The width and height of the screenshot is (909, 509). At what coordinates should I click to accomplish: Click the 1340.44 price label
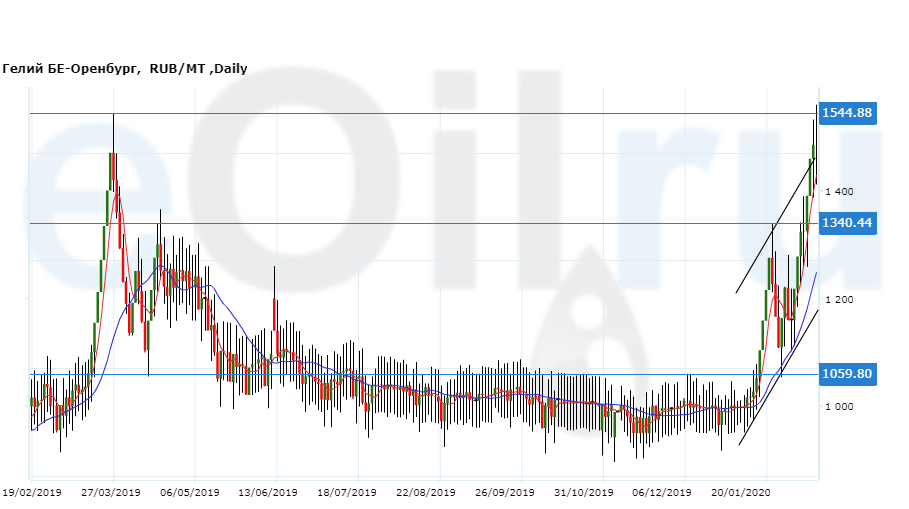[x=847, y=222]
